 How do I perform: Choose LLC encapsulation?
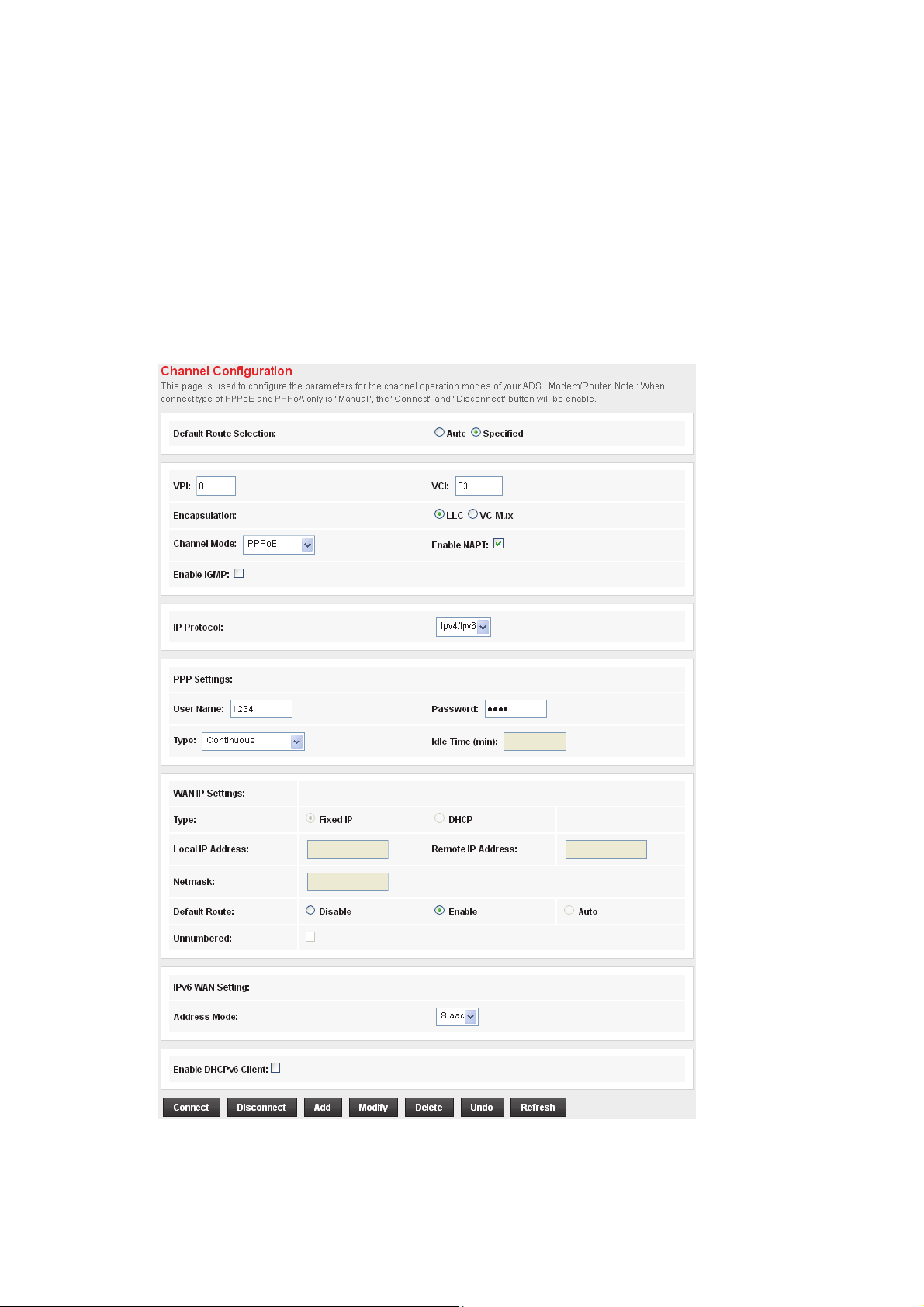point(439,514)
